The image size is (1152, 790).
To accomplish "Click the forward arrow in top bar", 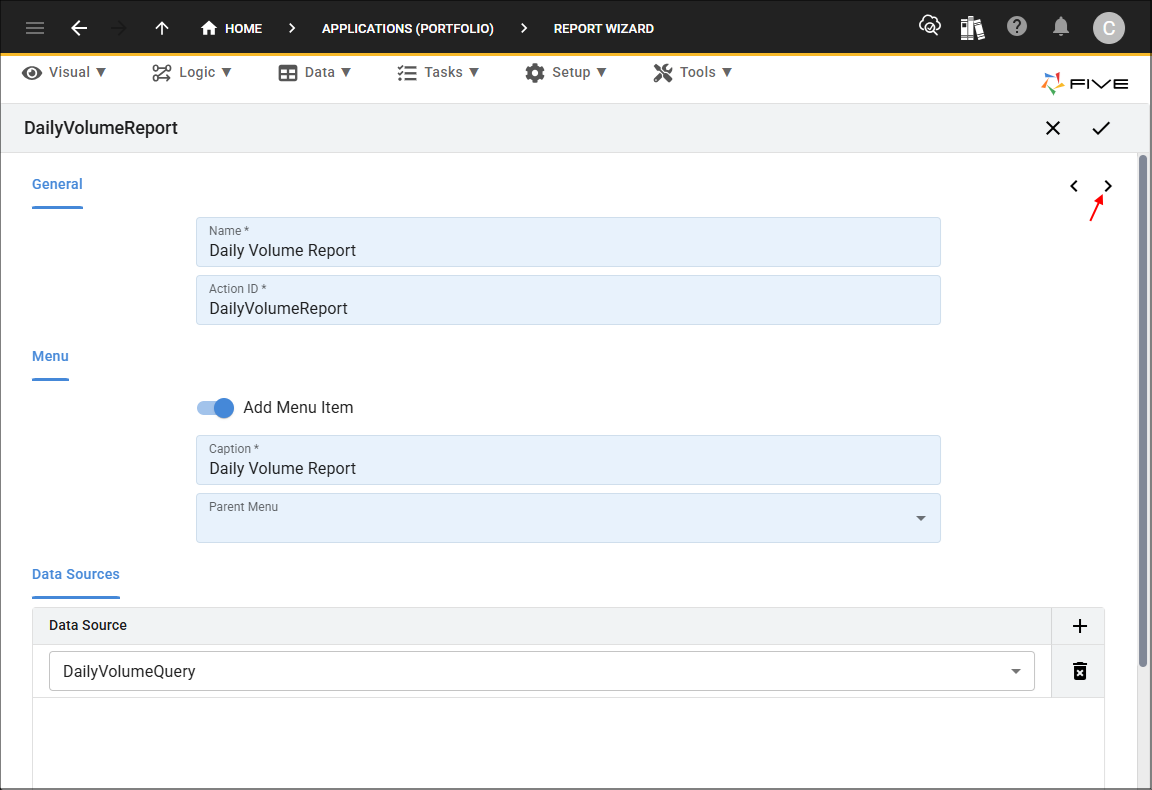I will 118,28.
